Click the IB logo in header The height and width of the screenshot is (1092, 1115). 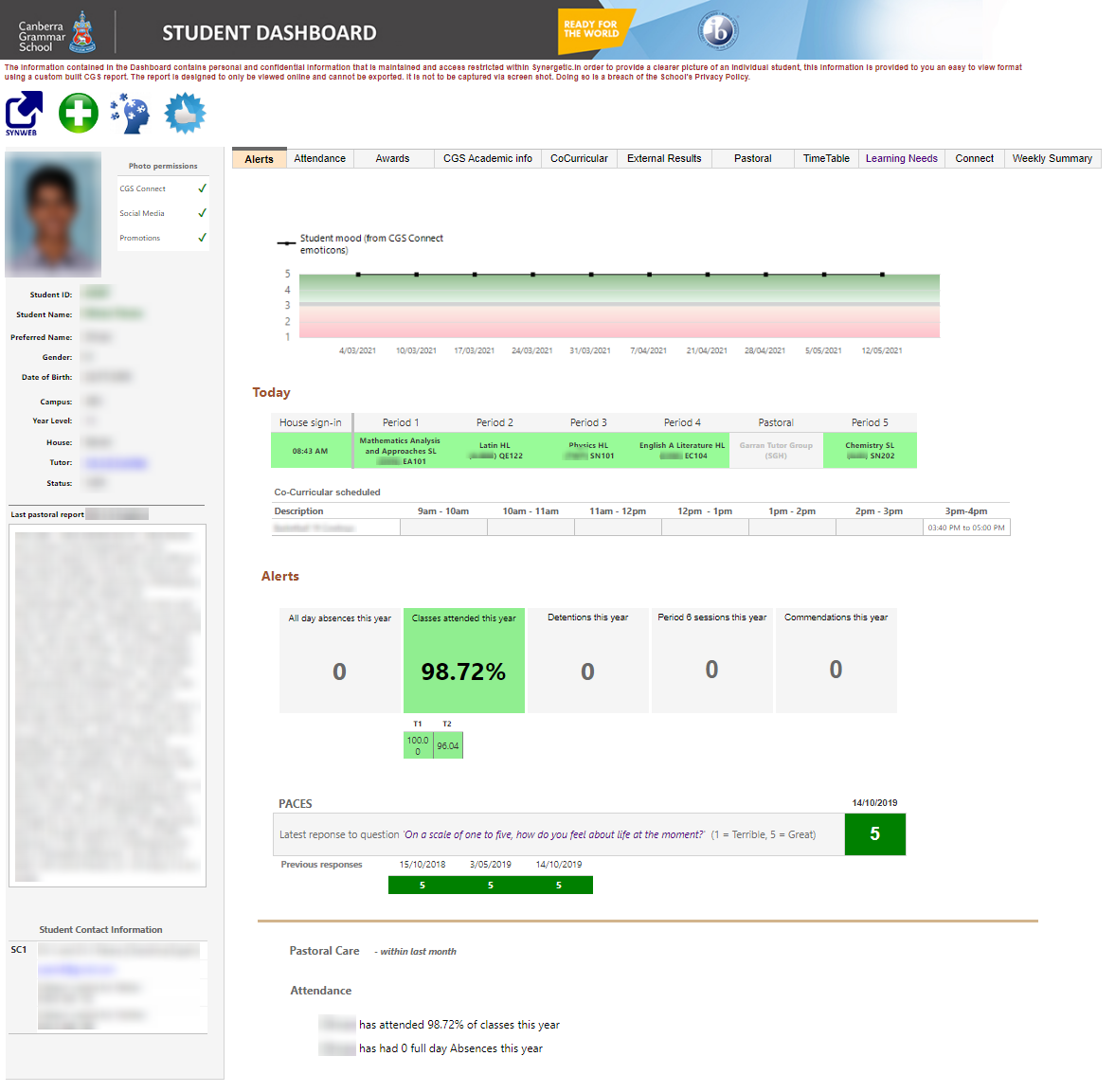pyautogui.click(x=718, y=31)
